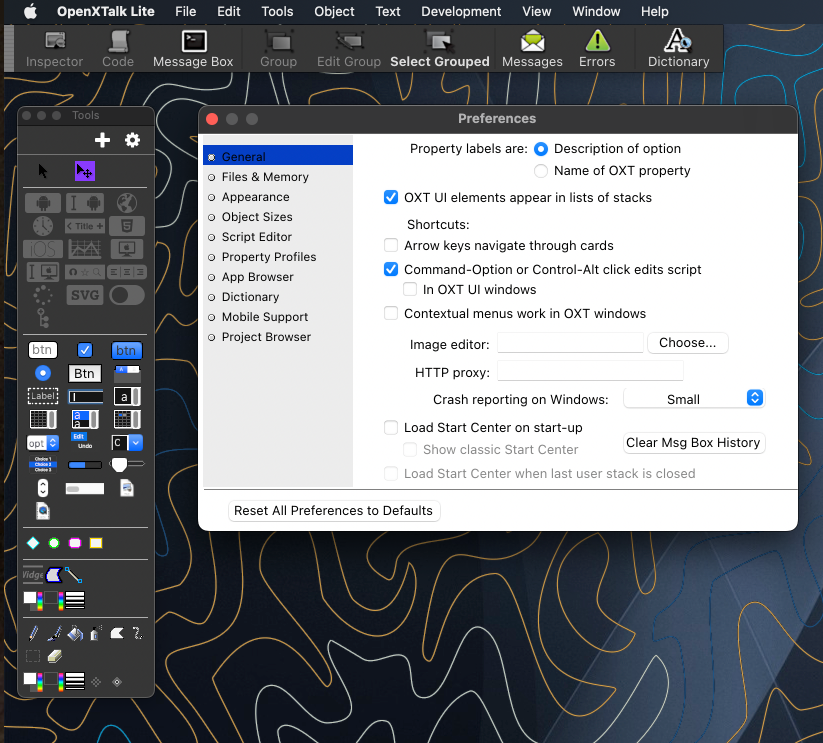This screenshot has height=743, width=823.
Task: Open Crash reporting 'Small' dropdown
Action: pos(694,398)
